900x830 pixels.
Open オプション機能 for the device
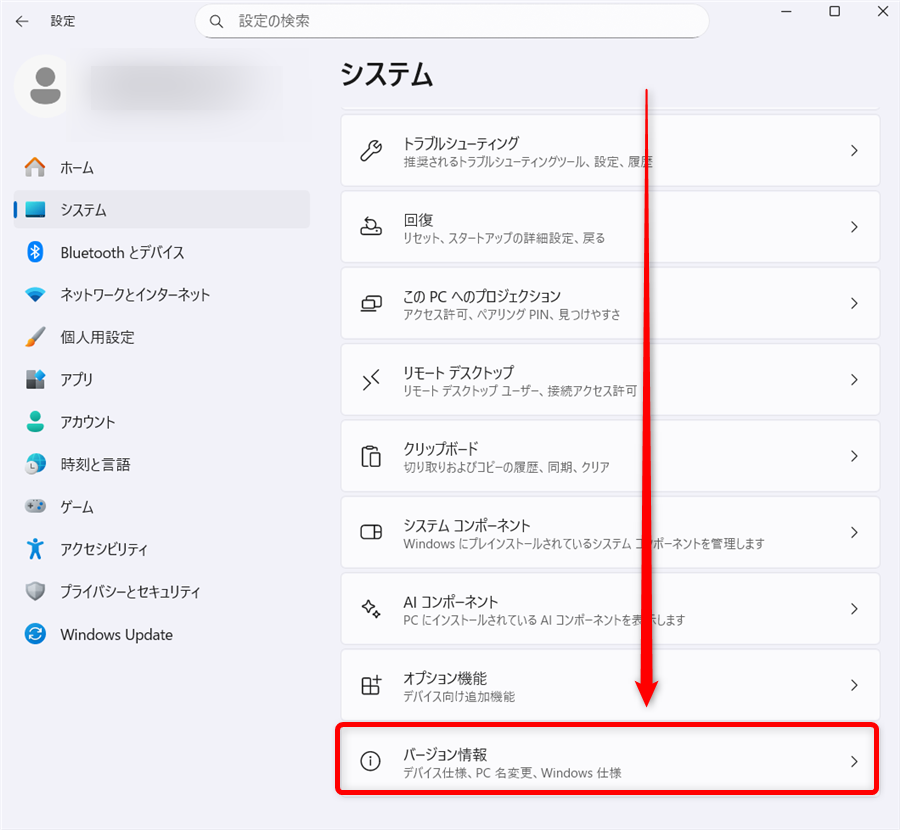click(x=607, y=685)
